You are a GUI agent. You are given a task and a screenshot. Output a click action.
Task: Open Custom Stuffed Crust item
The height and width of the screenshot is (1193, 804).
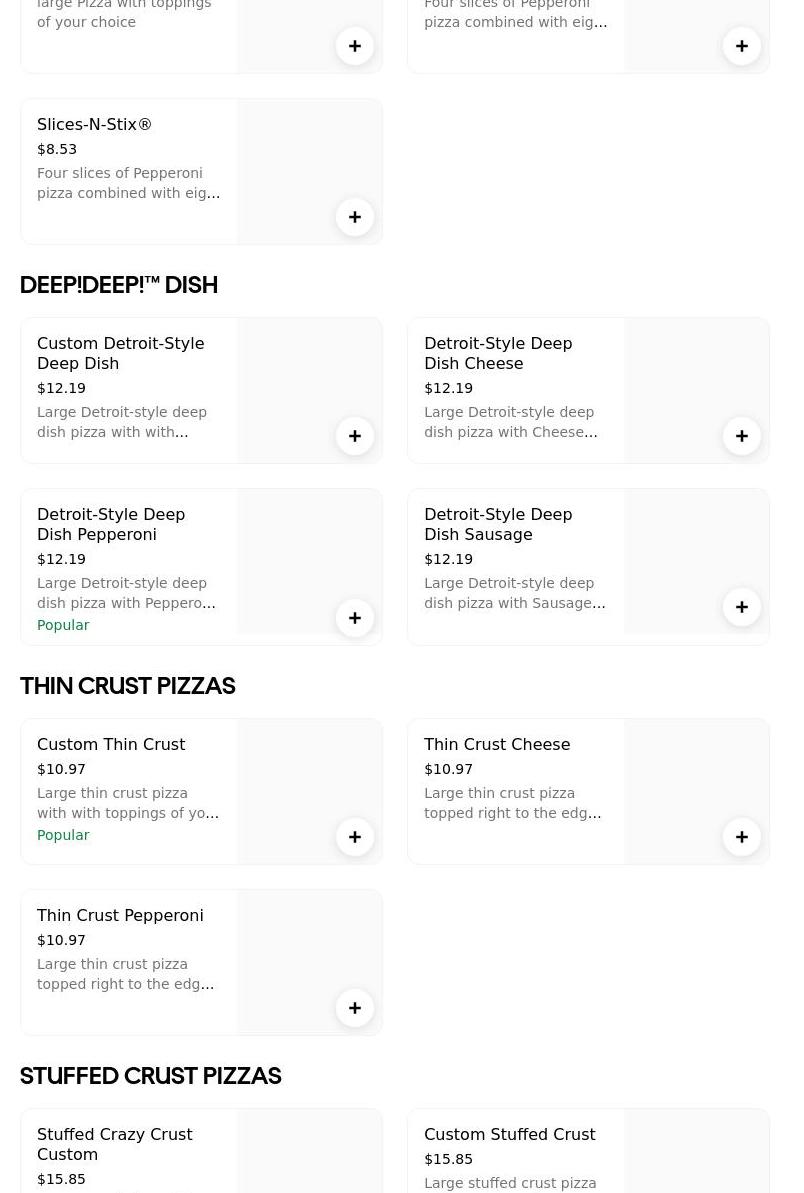pyautogui.click(x=509, y=1135)
